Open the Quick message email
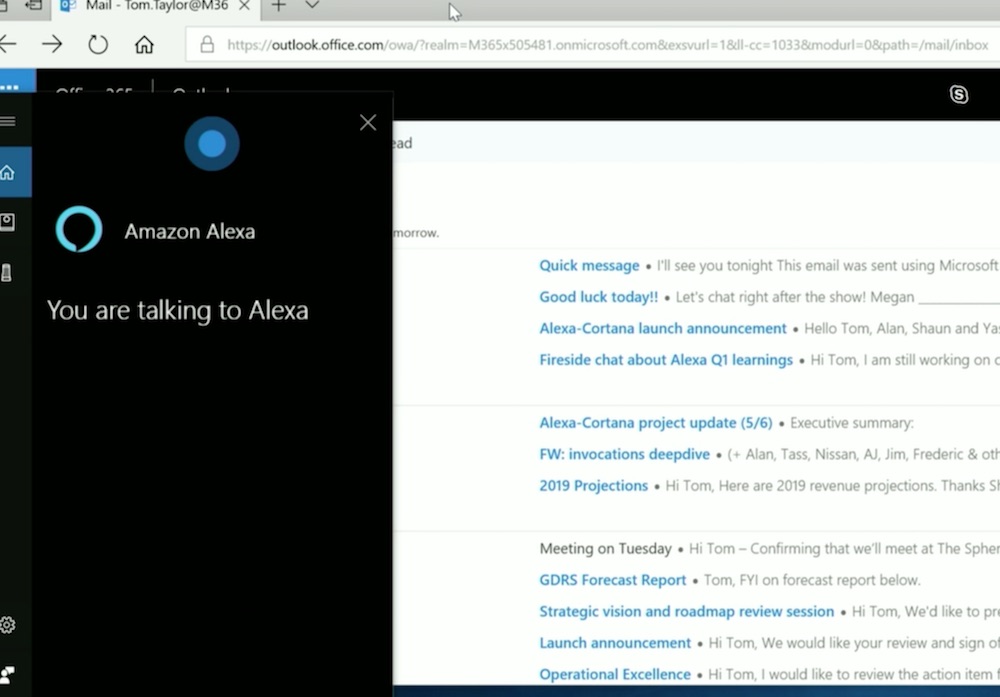 [x=588, y=265]
